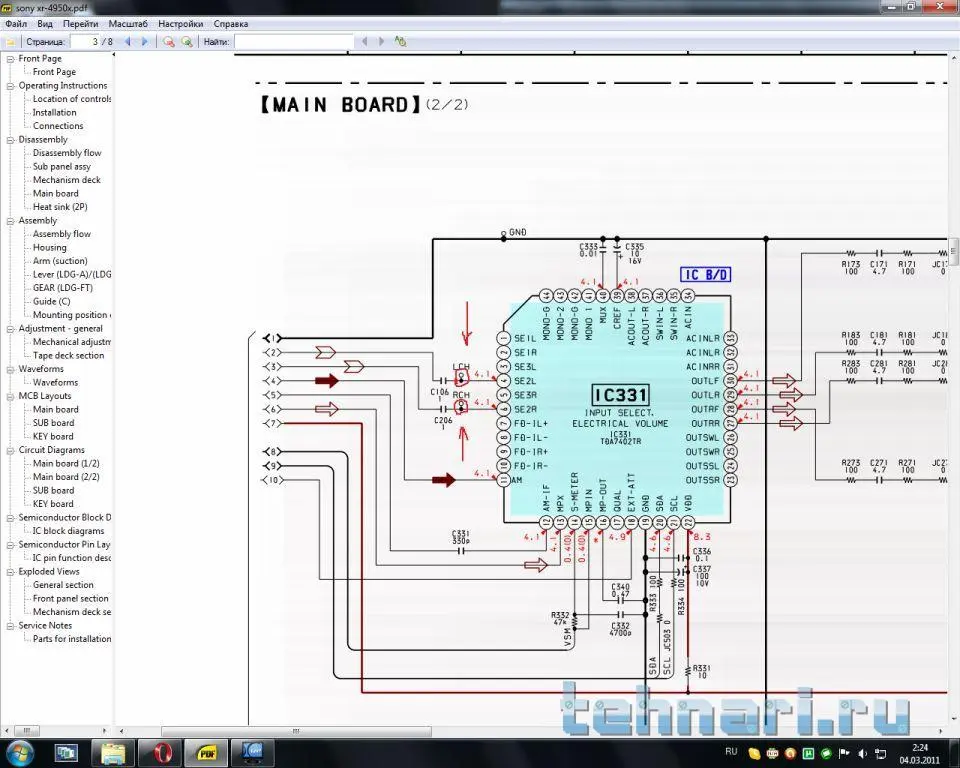Zoom in using green magnifier icon
This screenshot has height=768, width=960.
click(187, 42)
